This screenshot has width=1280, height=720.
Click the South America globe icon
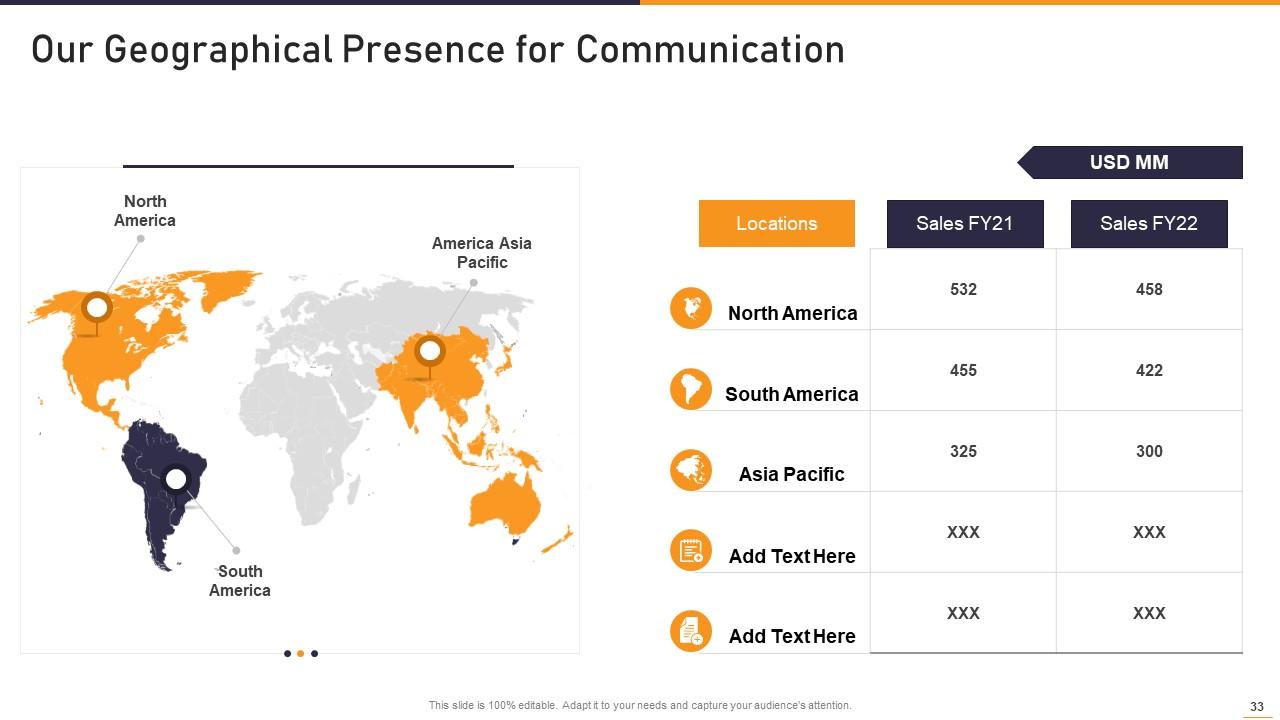691,389
